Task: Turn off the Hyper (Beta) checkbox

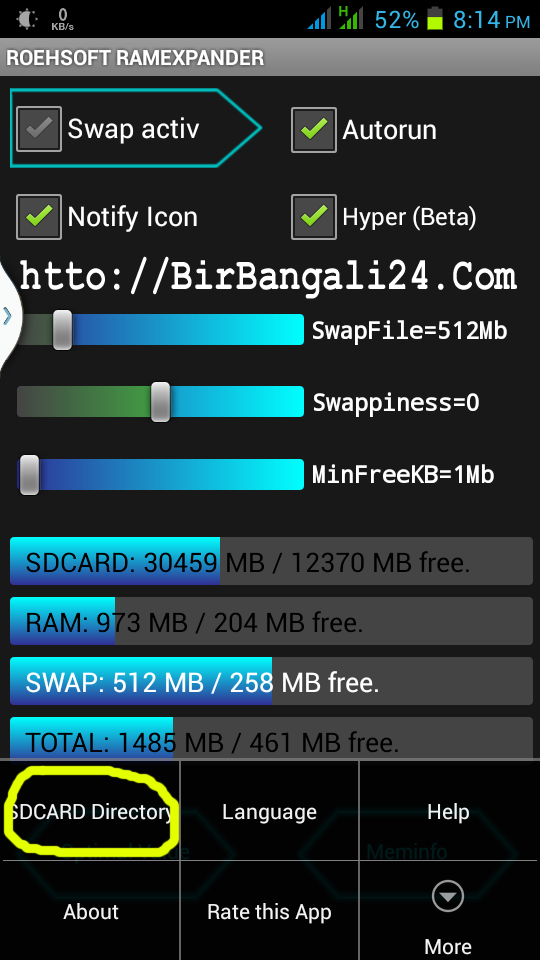Action: pos(313,217)
